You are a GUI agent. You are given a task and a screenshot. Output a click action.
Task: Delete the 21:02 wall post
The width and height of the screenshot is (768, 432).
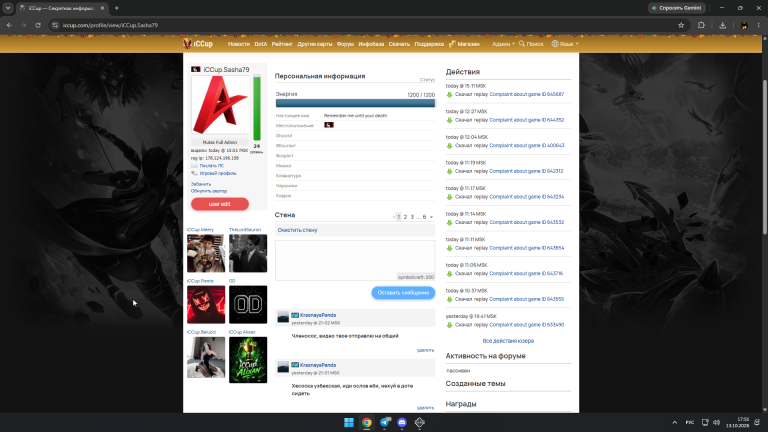click(x=425, y=351)
